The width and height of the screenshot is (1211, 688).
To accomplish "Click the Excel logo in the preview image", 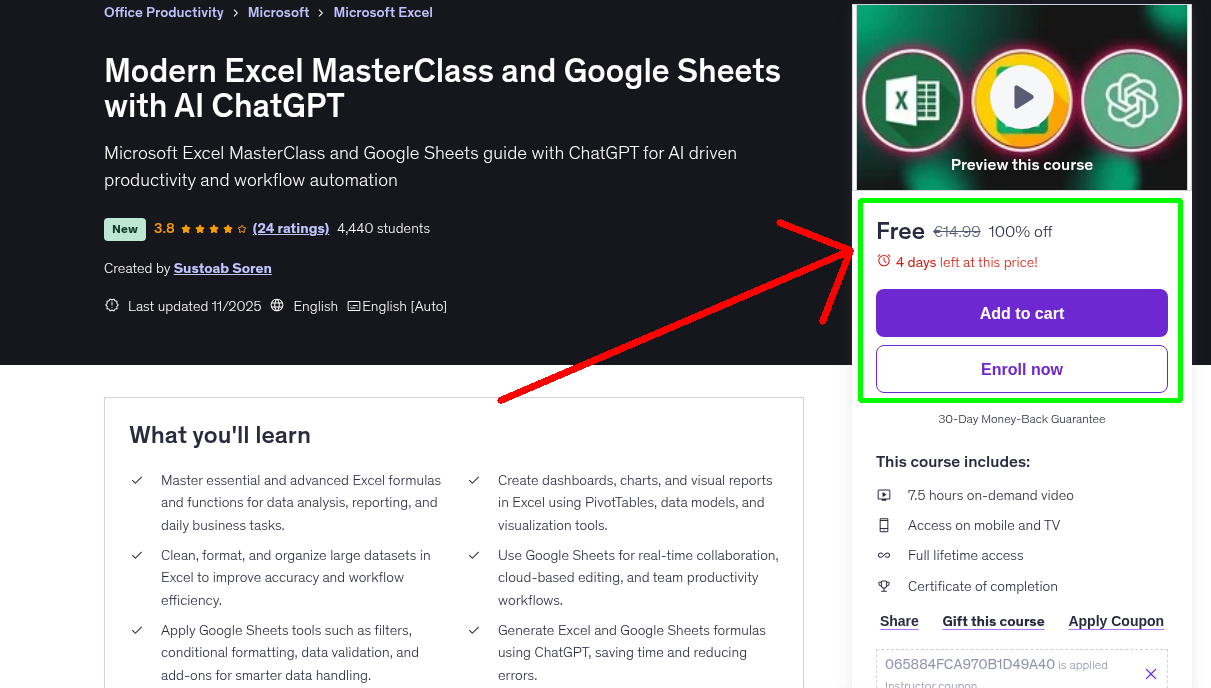I will pos(911,99).
